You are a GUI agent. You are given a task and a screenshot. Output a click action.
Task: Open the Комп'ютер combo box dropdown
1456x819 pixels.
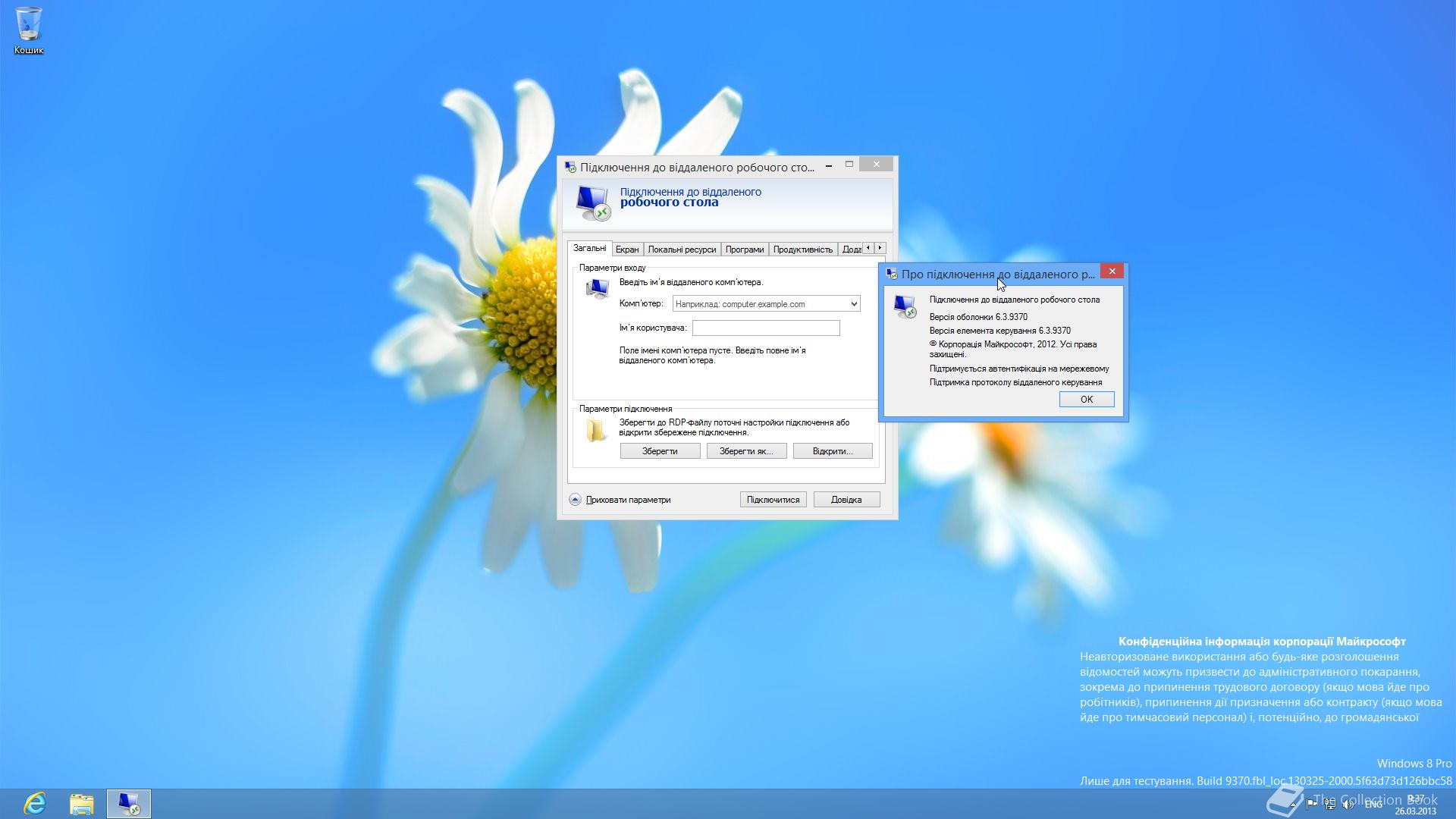[x=853, y=304]
